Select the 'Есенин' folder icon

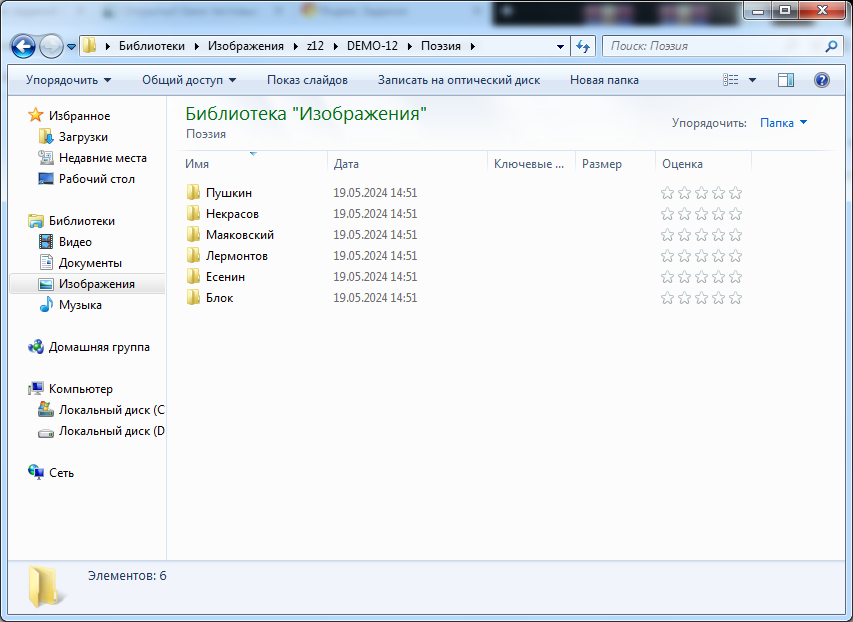click(193, 276)
